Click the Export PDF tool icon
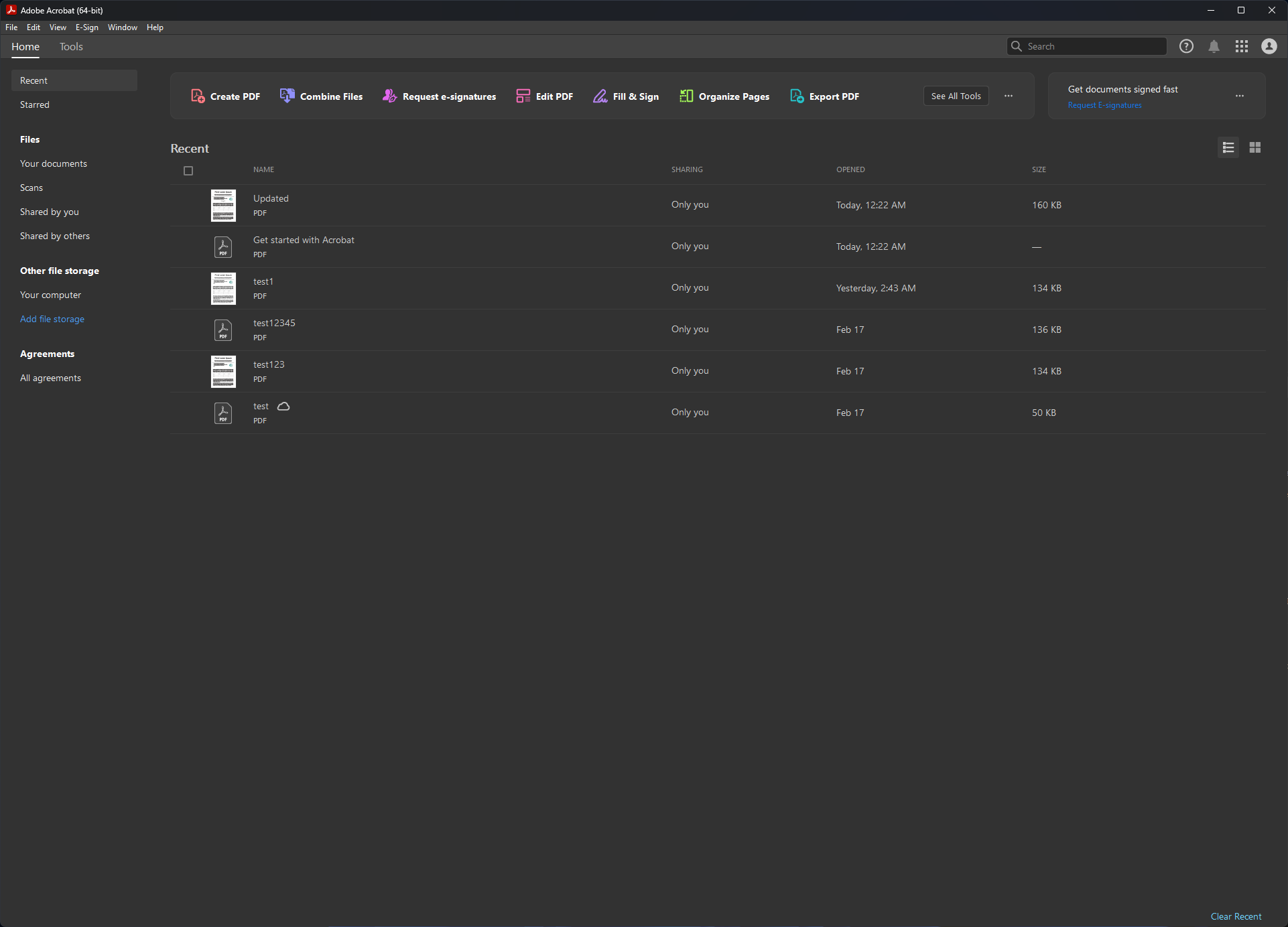Image resolution: width=1288 pixels, height=927 pixels. pos(797,96)
